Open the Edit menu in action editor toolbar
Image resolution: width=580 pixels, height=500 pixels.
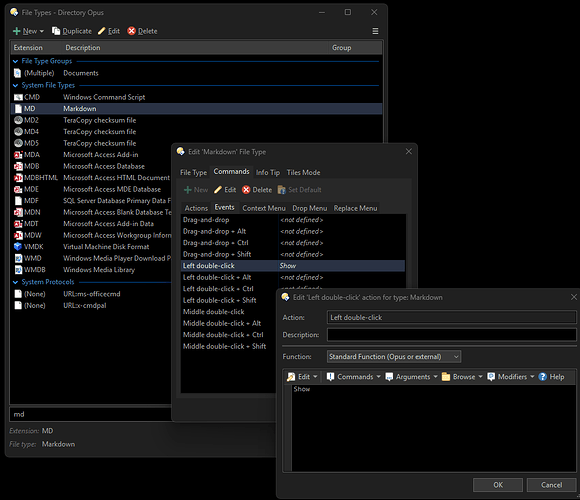pos(302,376)
